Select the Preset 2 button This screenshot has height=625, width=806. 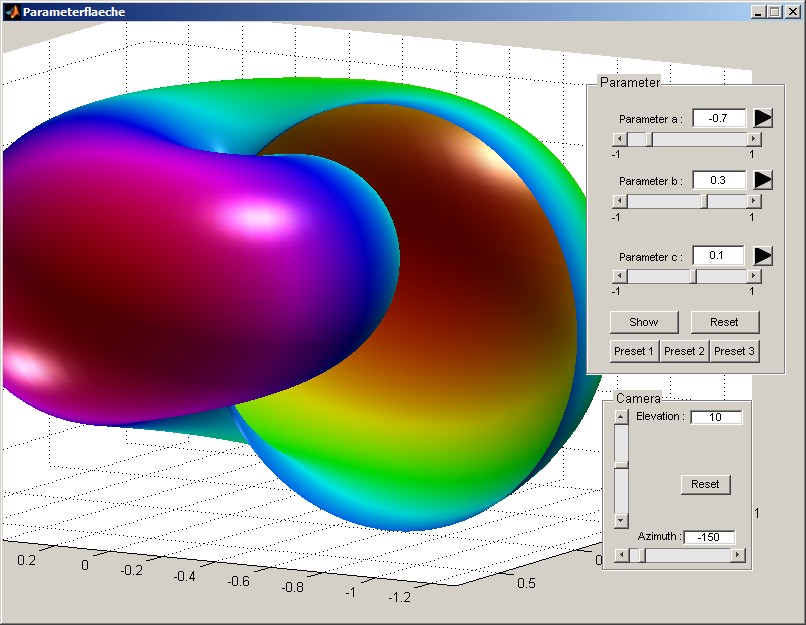tap(684, 351)
